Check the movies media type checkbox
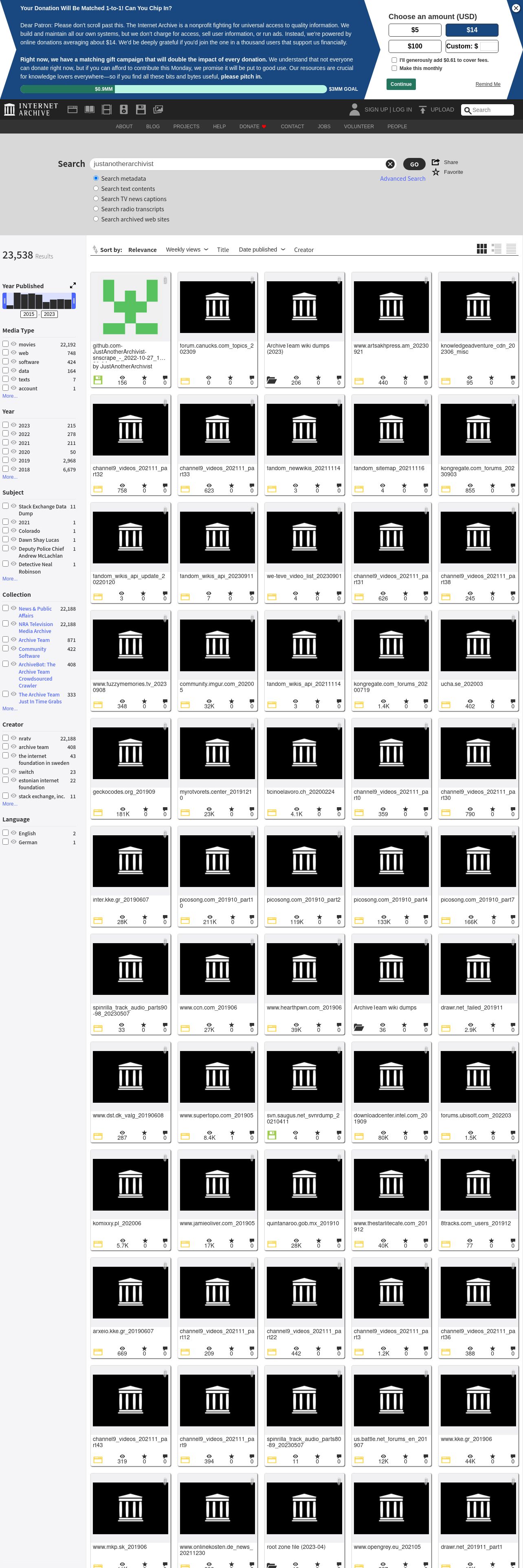523x1568 pixels. 5,344
